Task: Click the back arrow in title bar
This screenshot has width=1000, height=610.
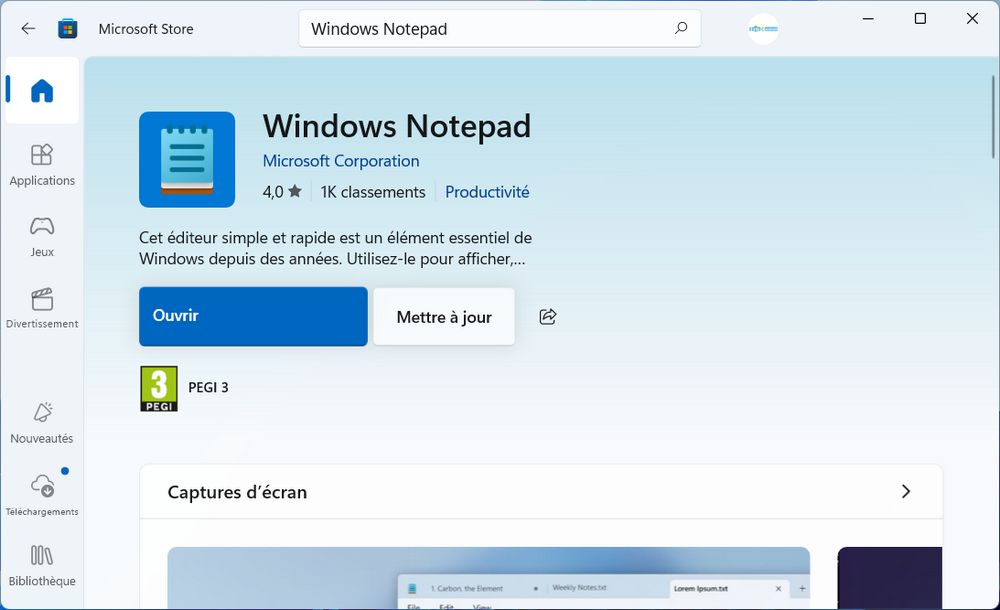Action: (x=28, y=29)
